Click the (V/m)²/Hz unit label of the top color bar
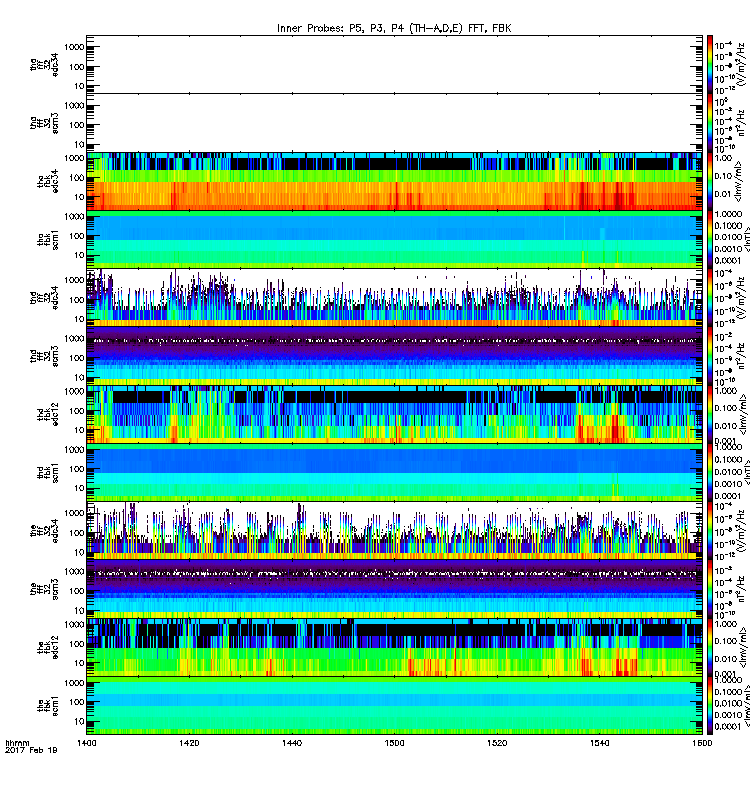The image size is (750, 800). click(742, 64)
